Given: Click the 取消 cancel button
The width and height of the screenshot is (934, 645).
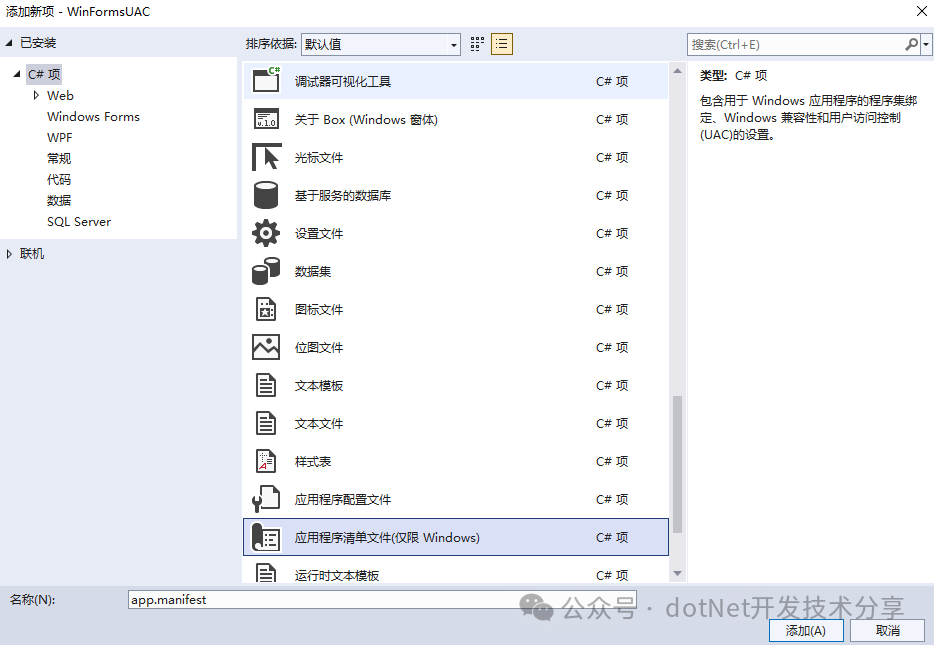Looking at the screenshot, I should coord(887,630).
